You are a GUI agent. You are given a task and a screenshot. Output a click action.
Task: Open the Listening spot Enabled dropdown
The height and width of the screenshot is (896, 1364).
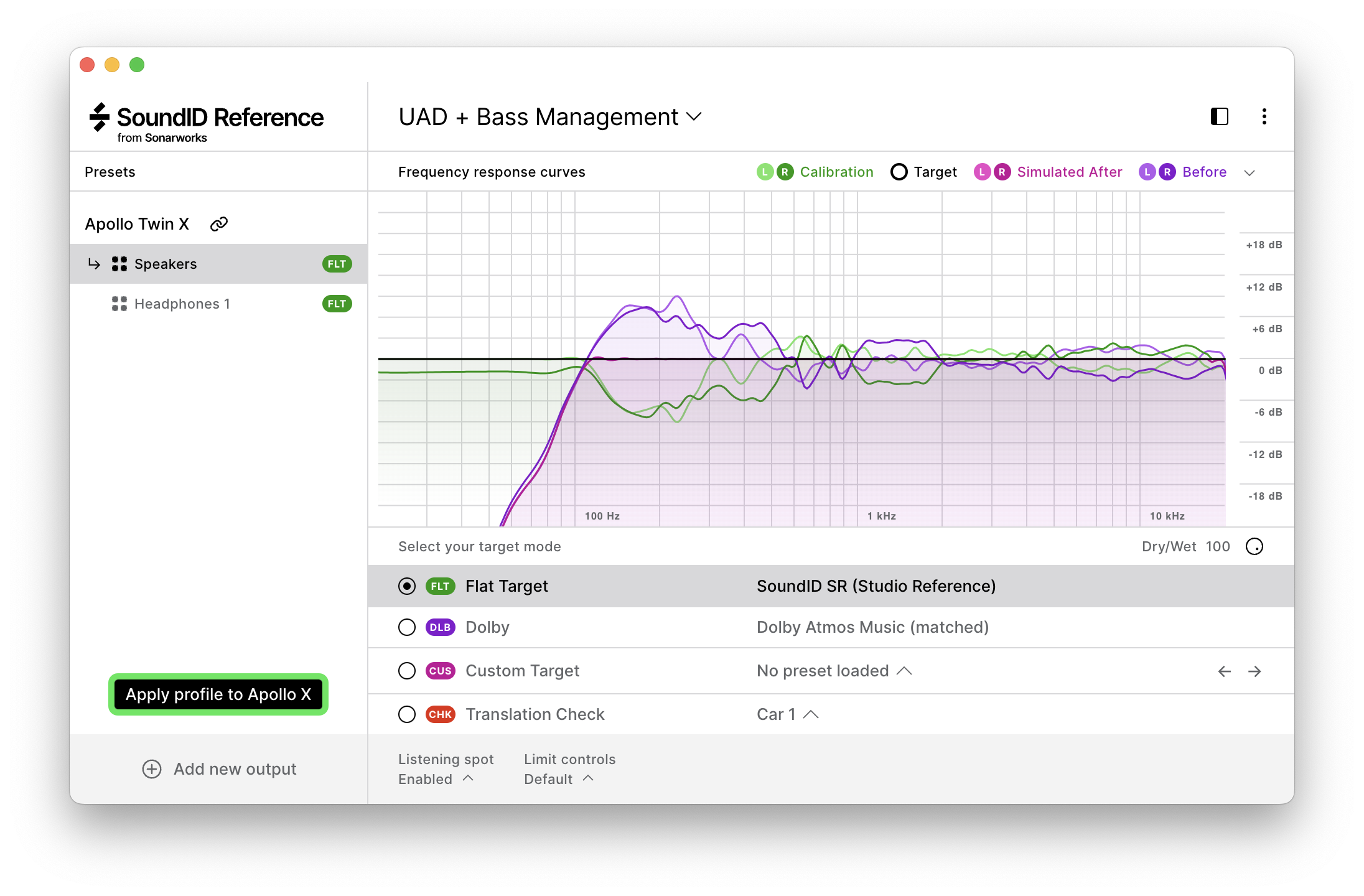(x=436, y=779)
